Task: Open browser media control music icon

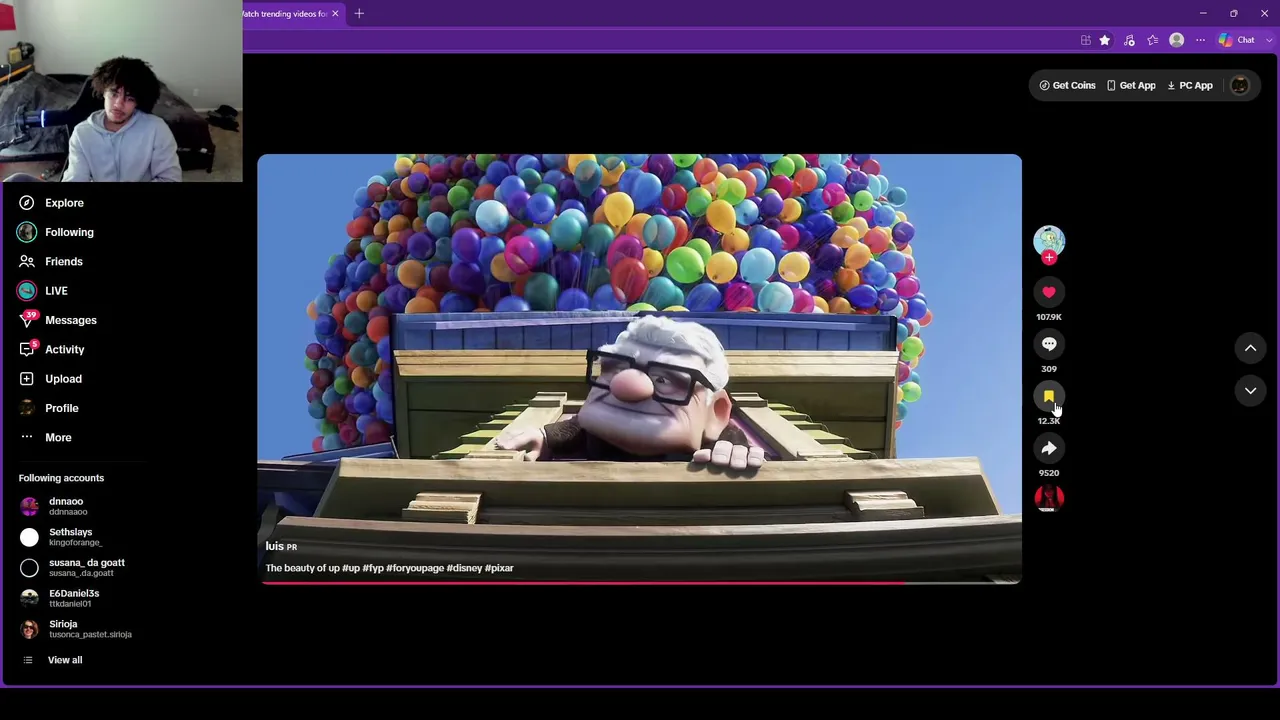Action: (1129, 40)
